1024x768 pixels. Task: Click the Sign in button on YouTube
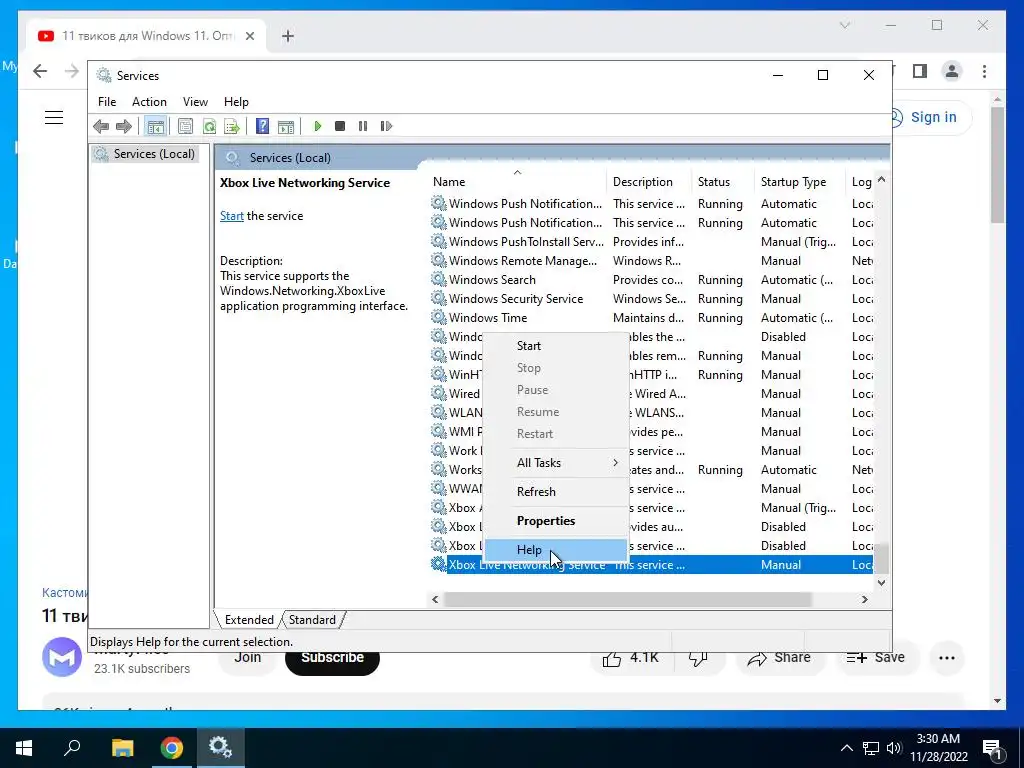(x=933, y=118)
